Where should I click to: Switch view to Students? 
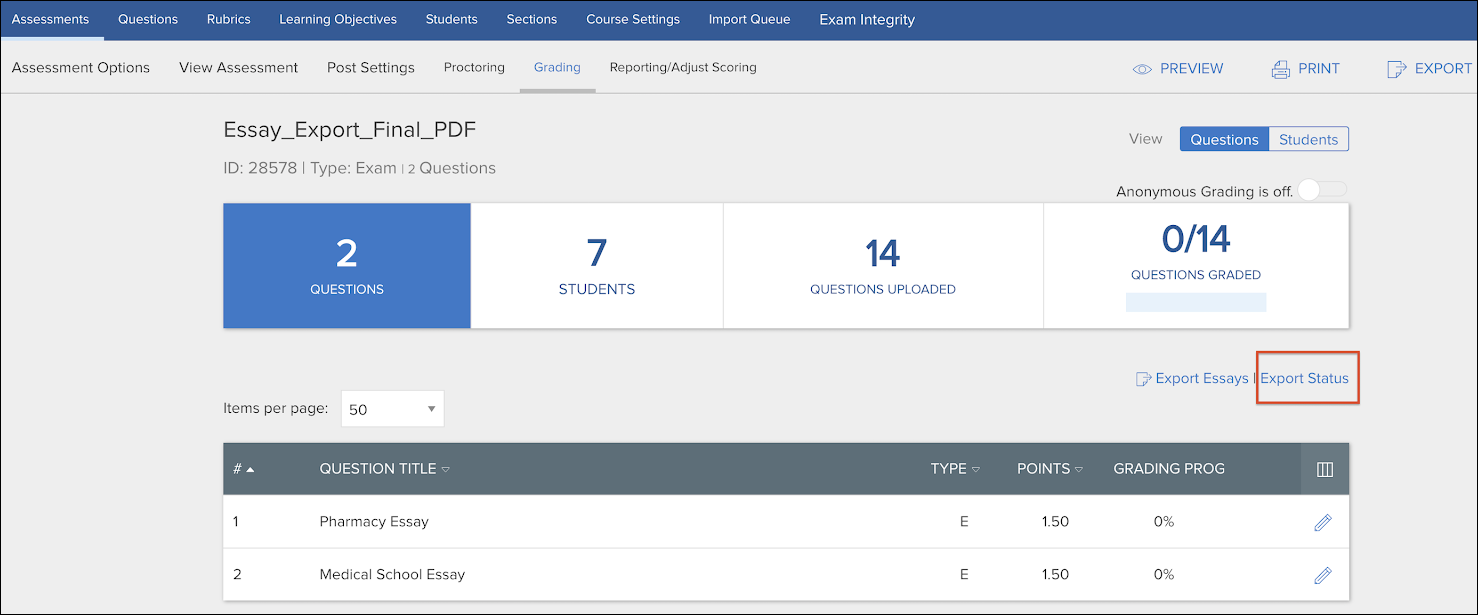click(1308, 139)
